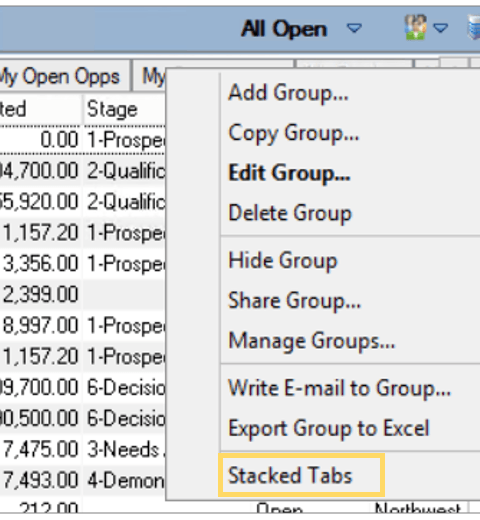Click the users group icon in header

pos(415,27)
